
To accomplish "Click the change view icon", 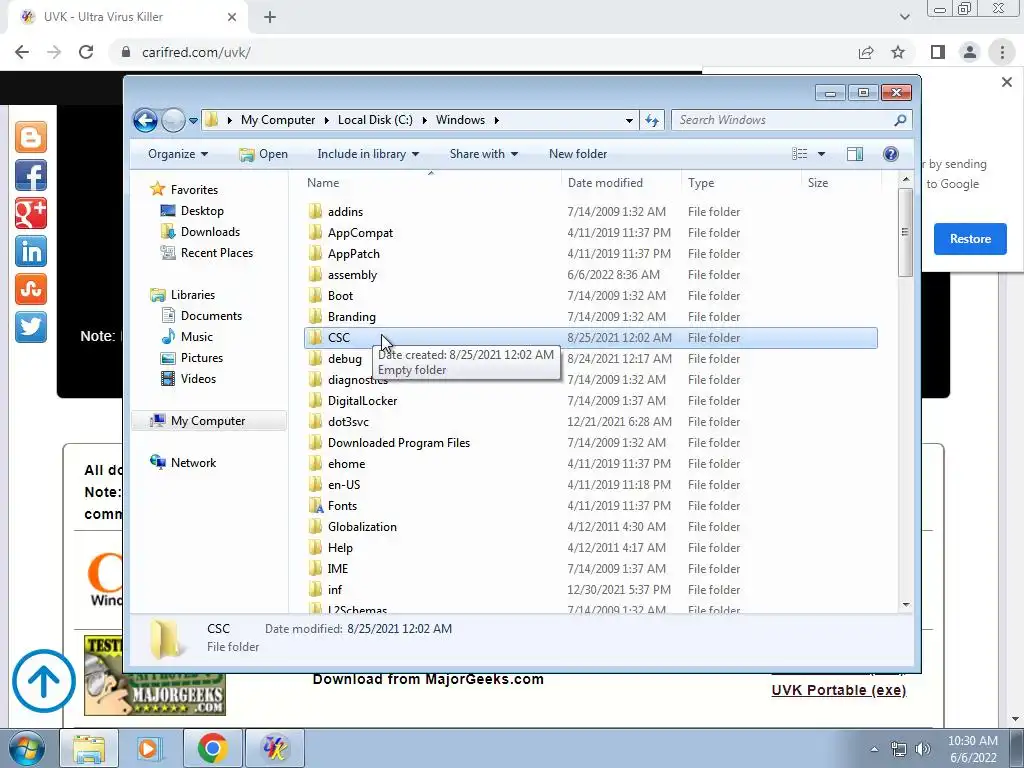I will pos(799,154).
